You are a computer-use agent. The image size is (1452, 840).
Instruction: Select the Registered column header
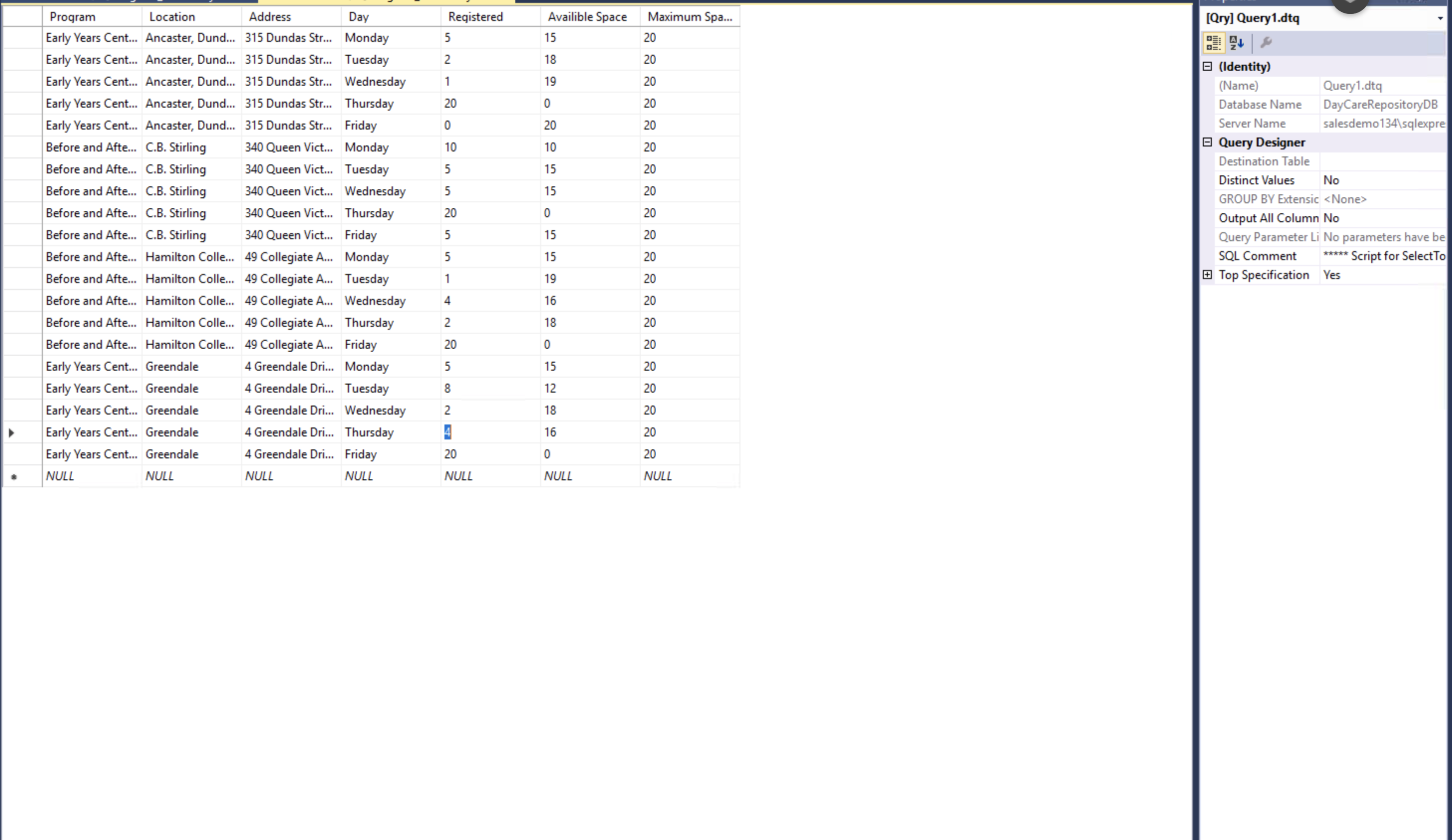point(475,17)
